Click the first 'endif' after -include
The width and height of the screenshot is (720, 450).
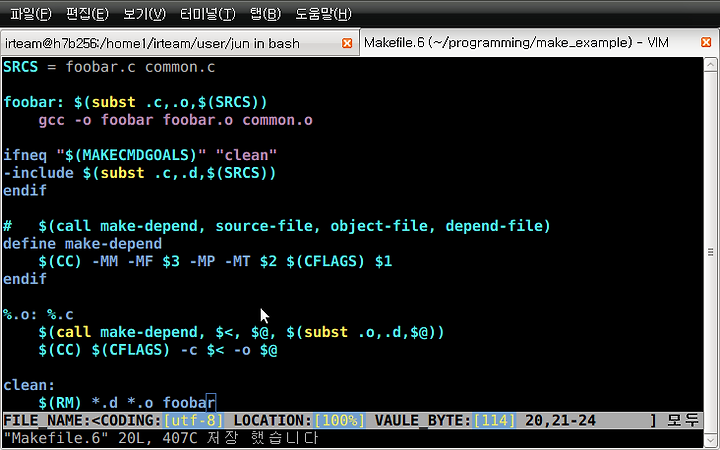pyautogui.click(x=25, y=191)
